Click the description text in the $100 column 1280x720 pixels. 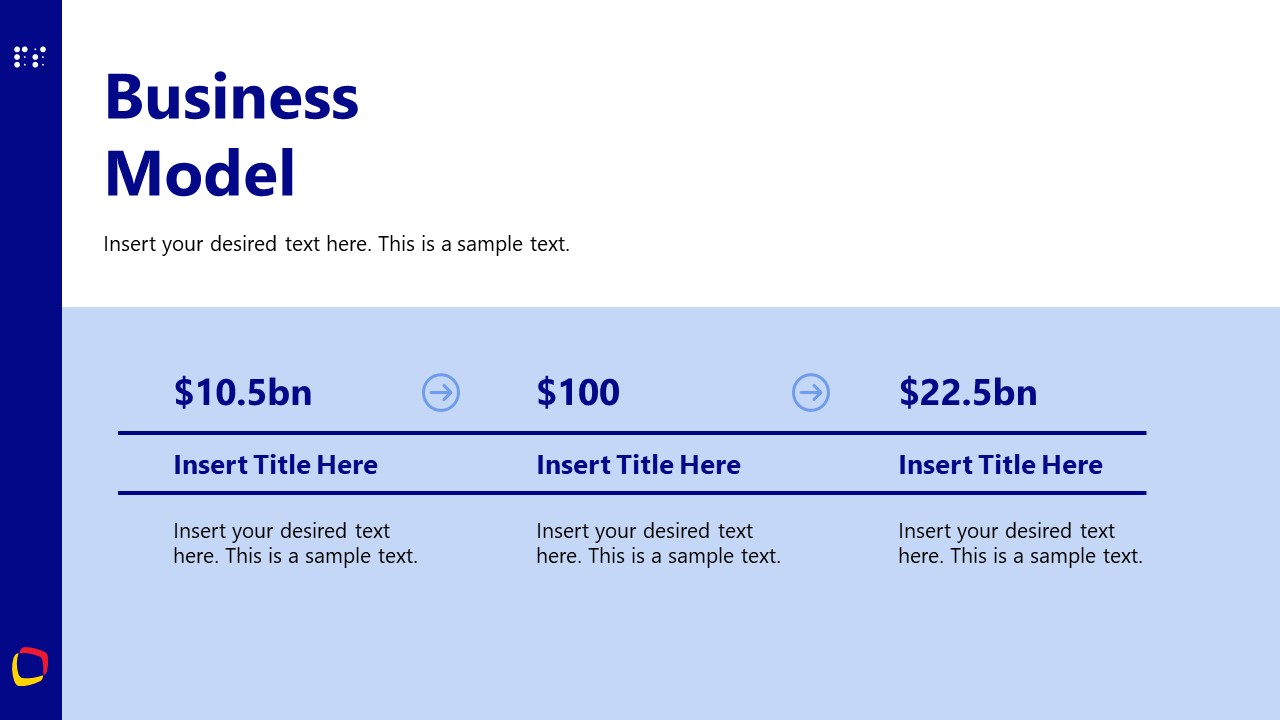point(658,543)
